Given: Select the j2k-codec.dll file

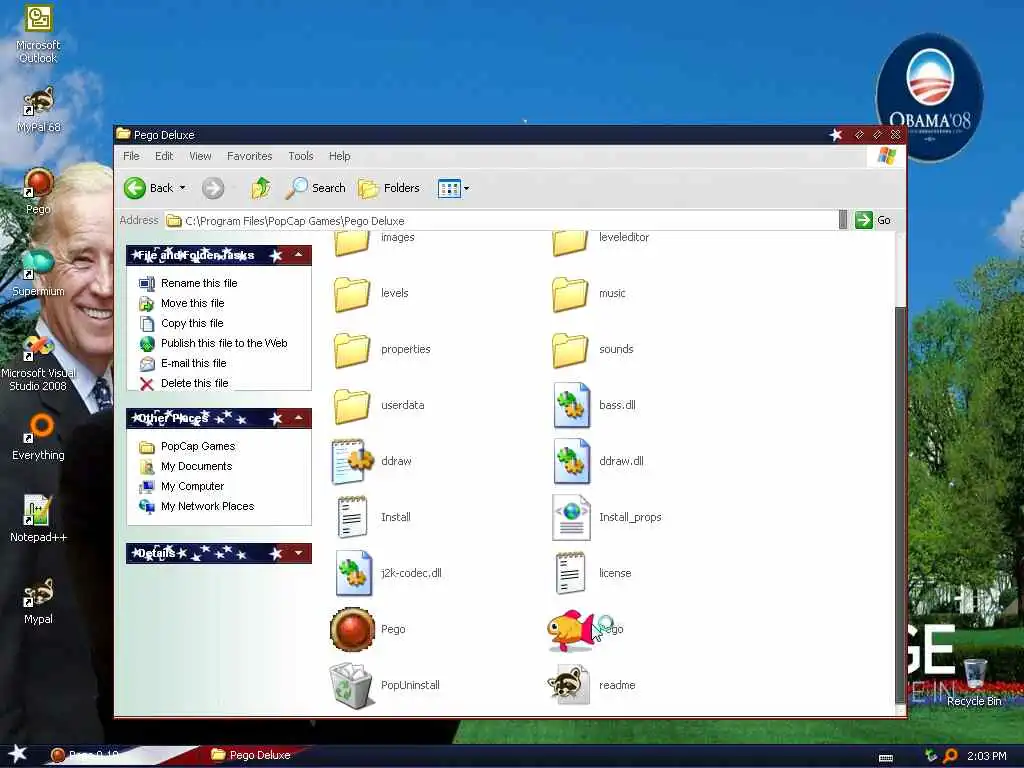Looking at the screenshot, I should (388, 573).
